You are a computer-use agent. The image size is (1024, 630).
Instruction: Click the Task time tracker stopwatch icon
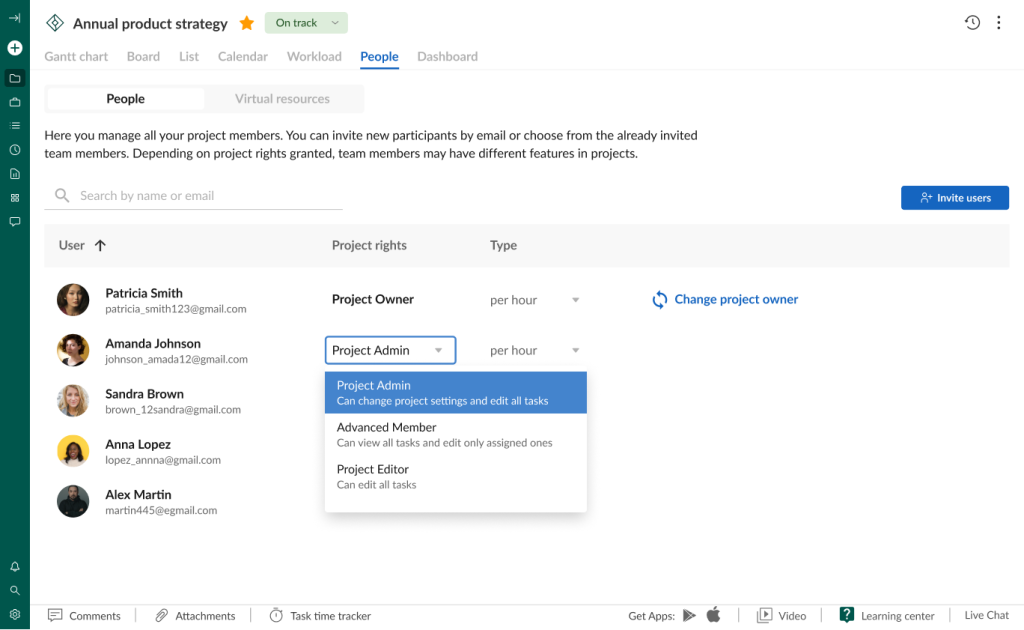pyautogui.click(x=276, y=615)
